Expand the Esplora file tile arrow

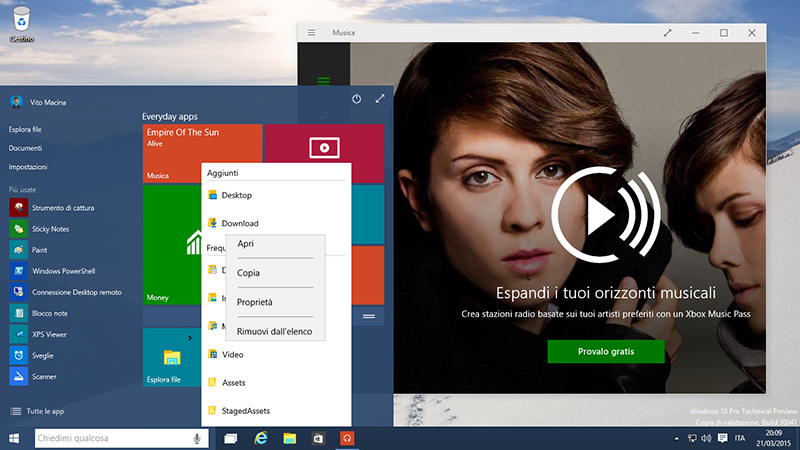pos(190,338)
